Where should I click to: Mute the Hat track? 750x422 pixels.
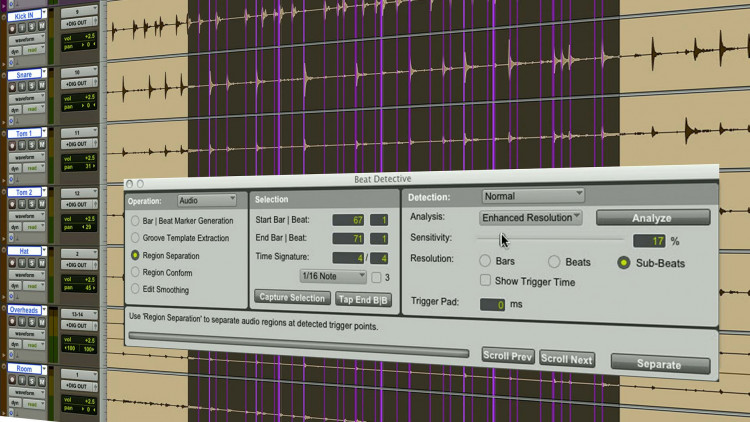click(42, 263)
